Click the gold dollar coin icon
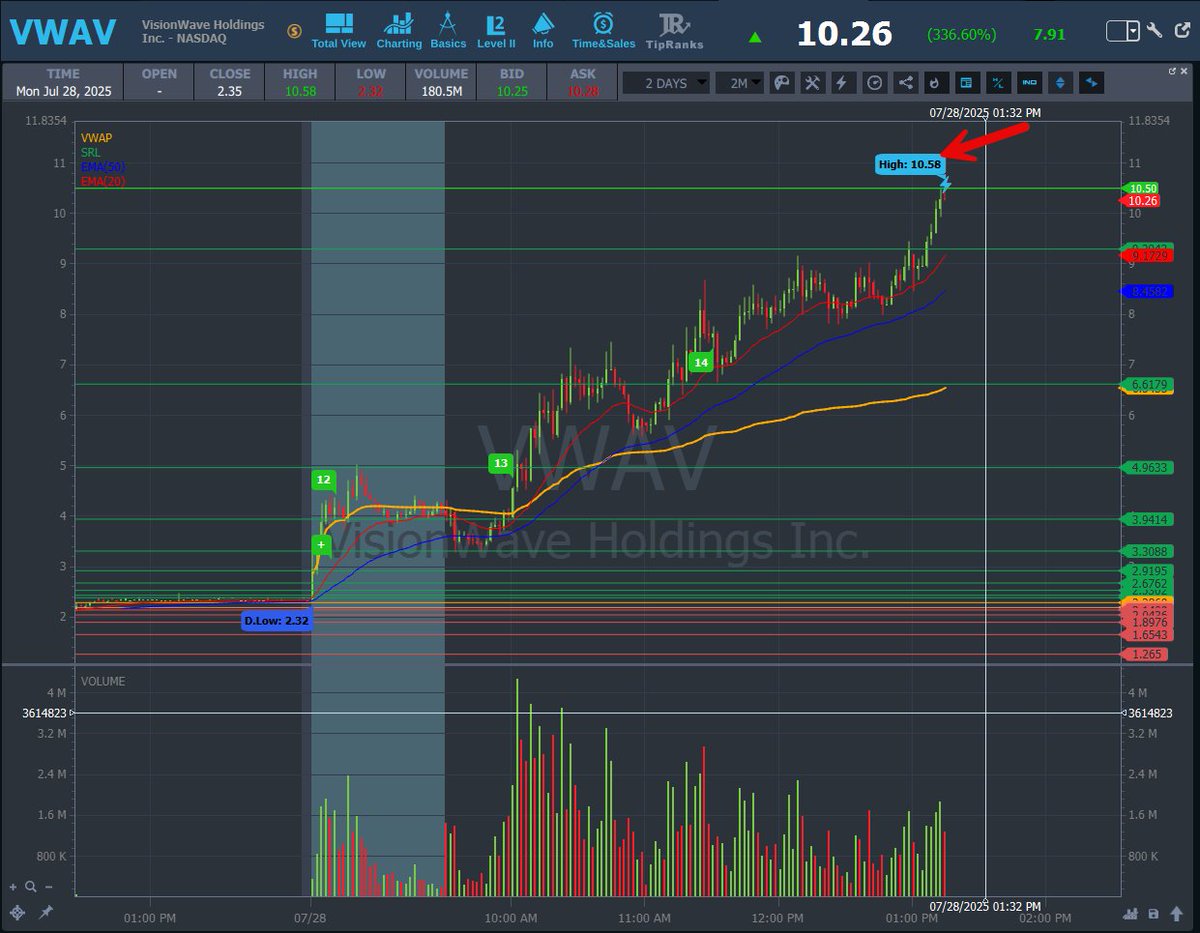 click(294, 31)
